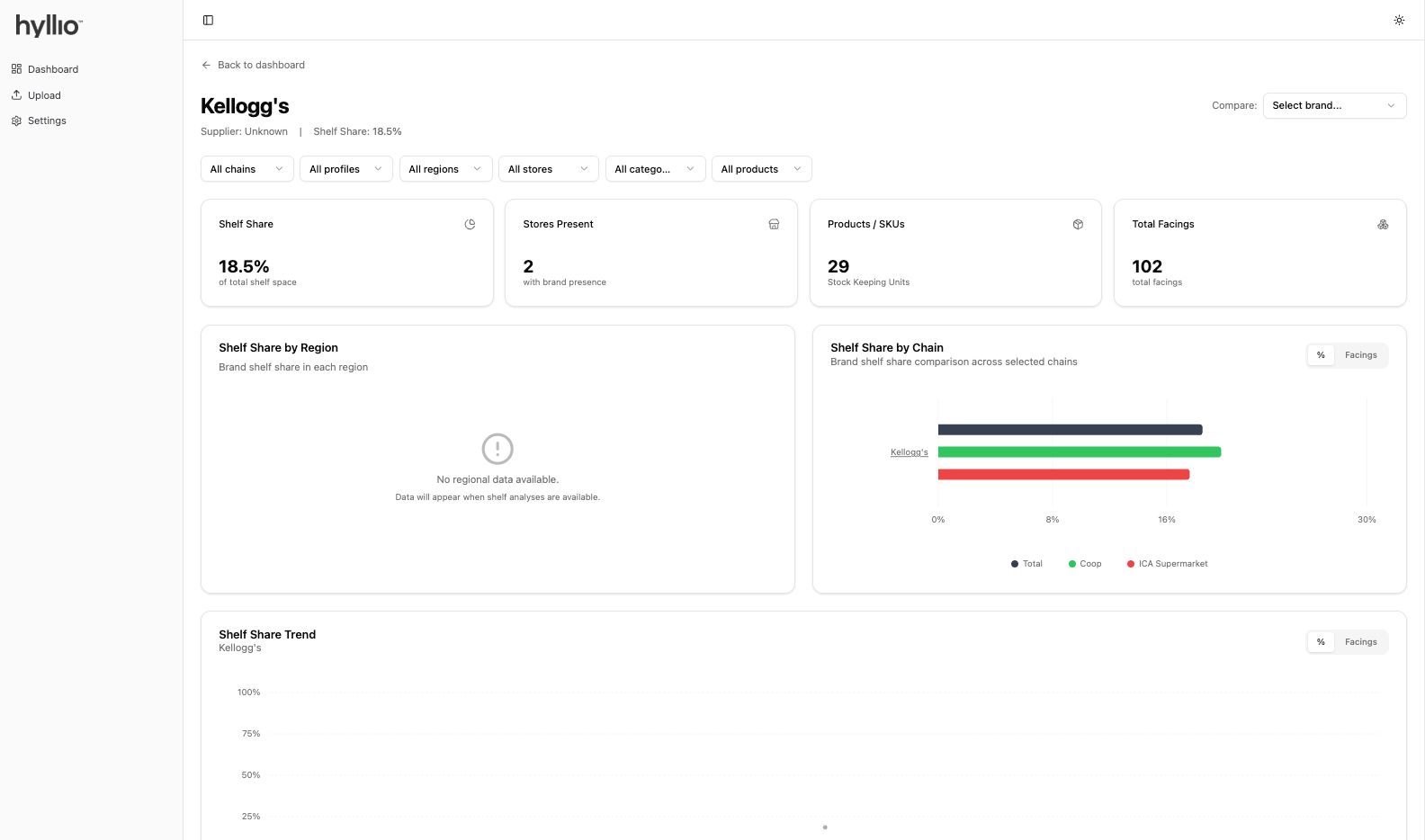Click the data point on trend chart
This screenshot has height=840, width=1425.
coord(825,827)
